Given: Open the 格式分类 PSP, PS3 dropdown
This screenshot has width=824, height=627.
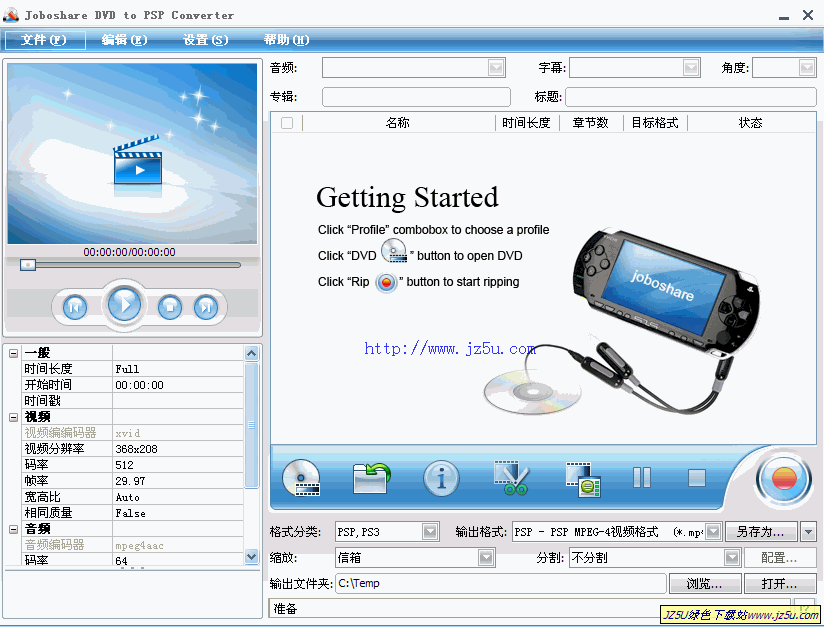Looking at the screenshot, I should (430, 532).
